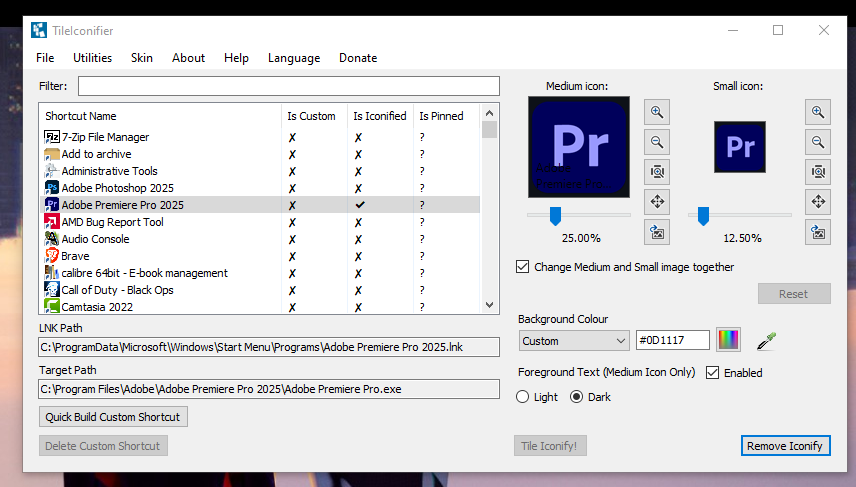
Task: Click the change image icon for Small icon
Action: coord(818,232)
